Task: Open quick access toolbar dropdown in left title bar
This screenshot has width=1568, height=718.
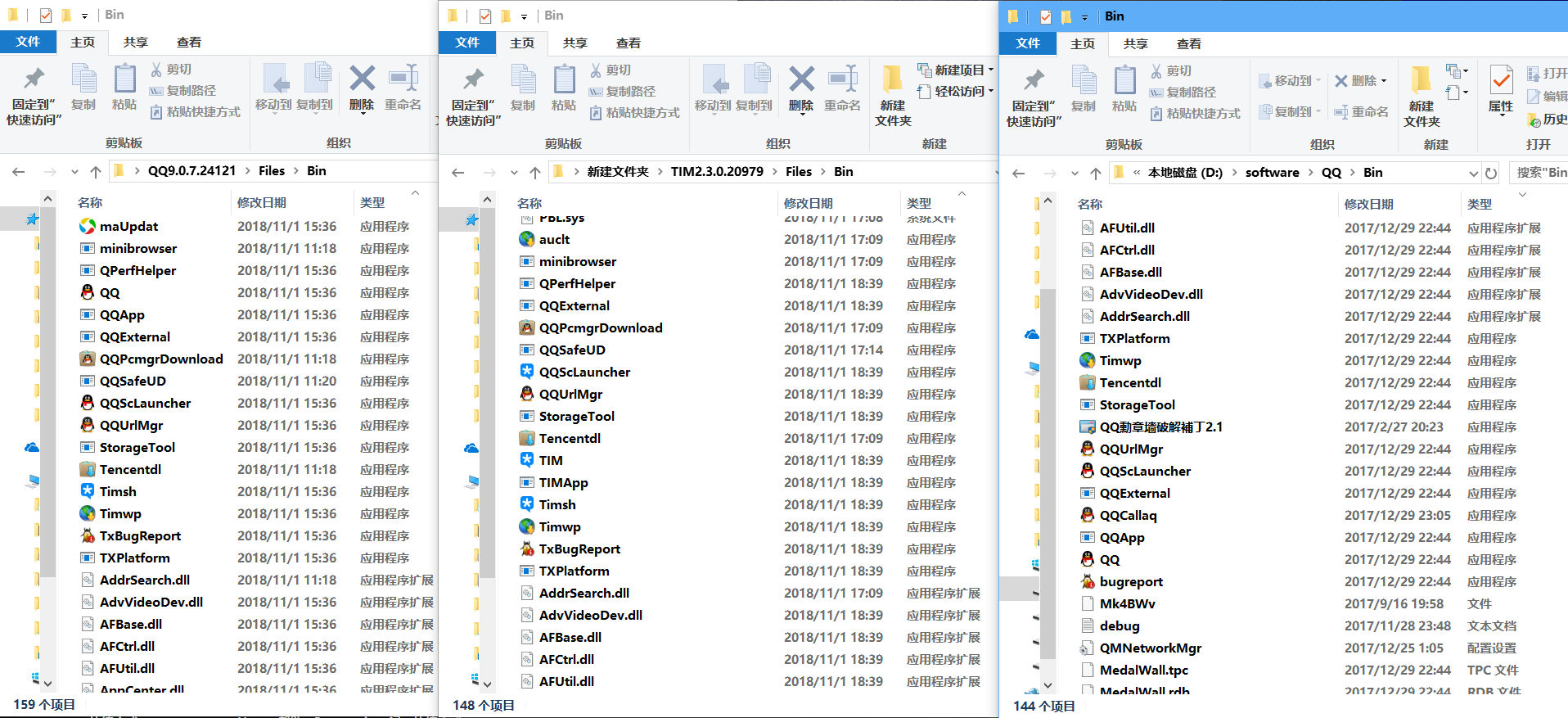Action: [x=84, y=16]
